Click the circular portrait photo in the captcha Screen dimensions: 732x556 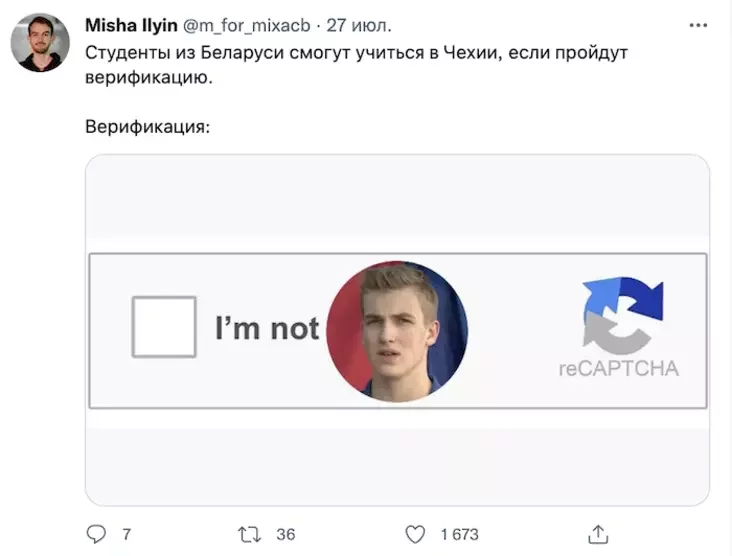pyautogui.click(x=397, y=331)
